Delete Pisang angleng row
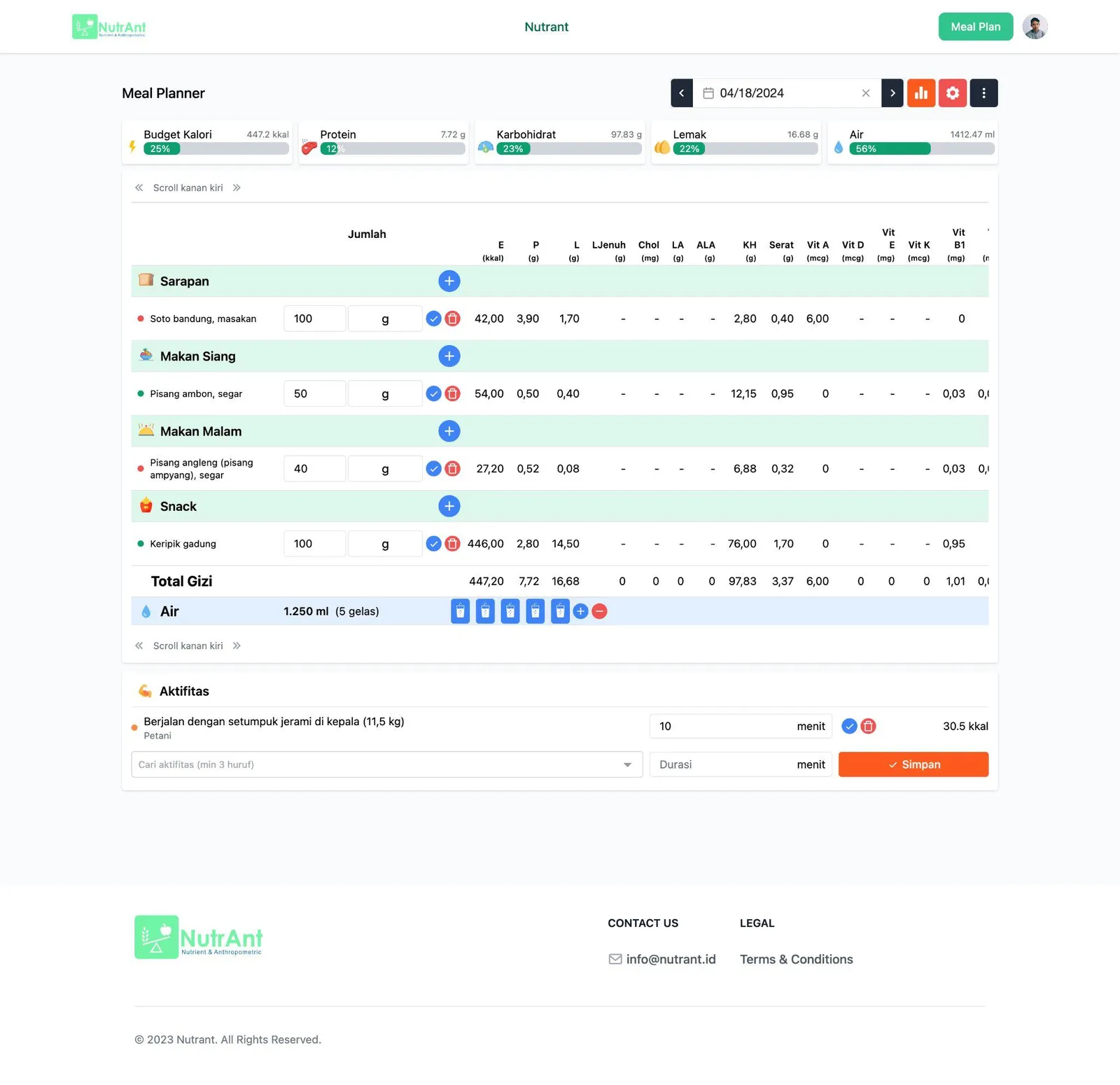The image size is (1120, 1085). [453, 468]
